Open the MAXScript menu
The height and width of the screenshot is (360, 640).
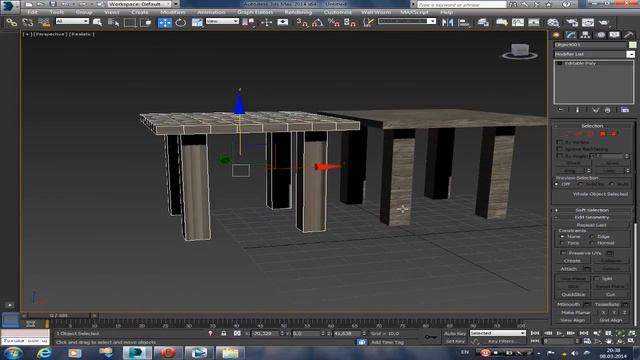pyautogui.click(x=414, y=12)
